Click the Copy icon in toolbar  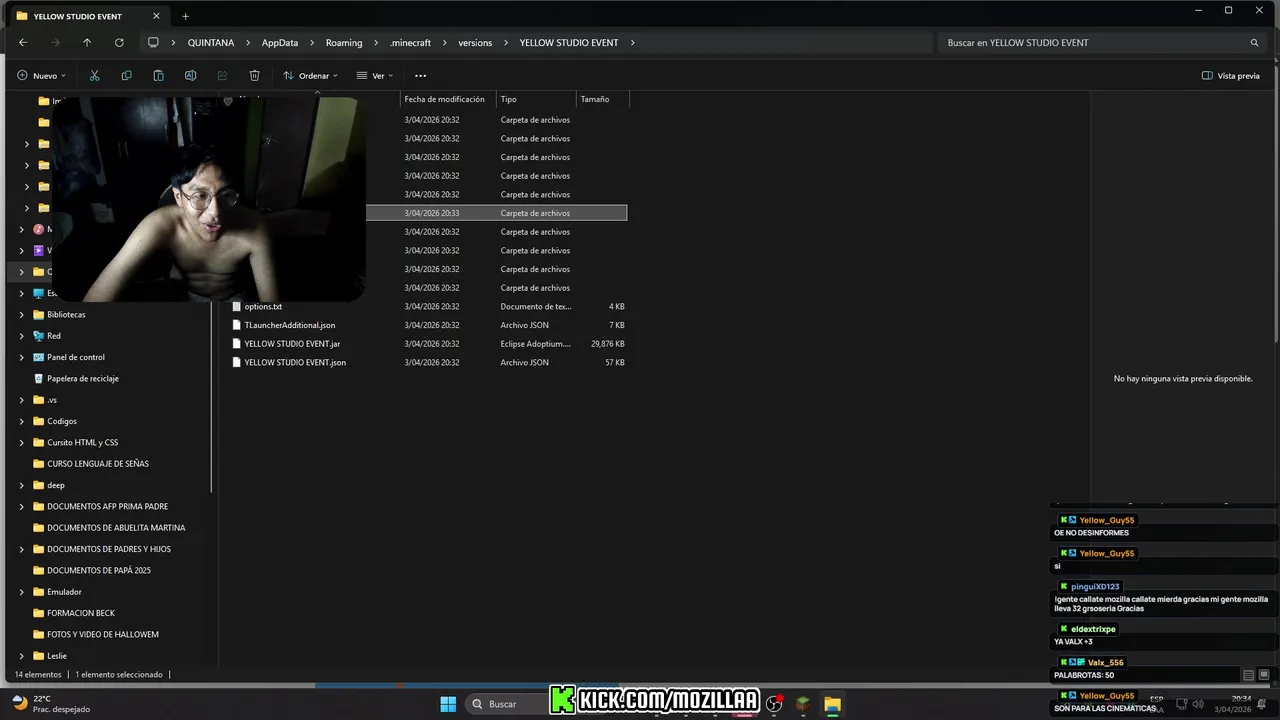coord(126,75)
